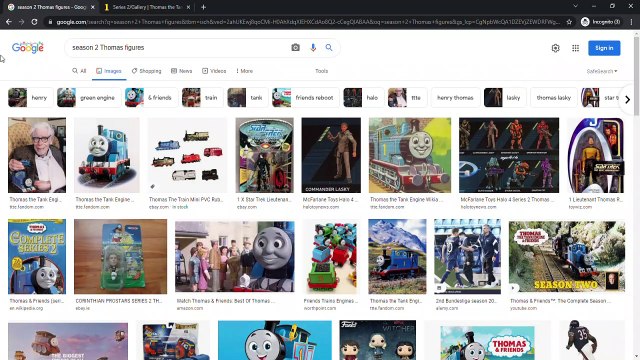The height and width of the screenshot is (360, 640).
Task: Open the Incognito profile indicator
Action: (x=601, y=22)
